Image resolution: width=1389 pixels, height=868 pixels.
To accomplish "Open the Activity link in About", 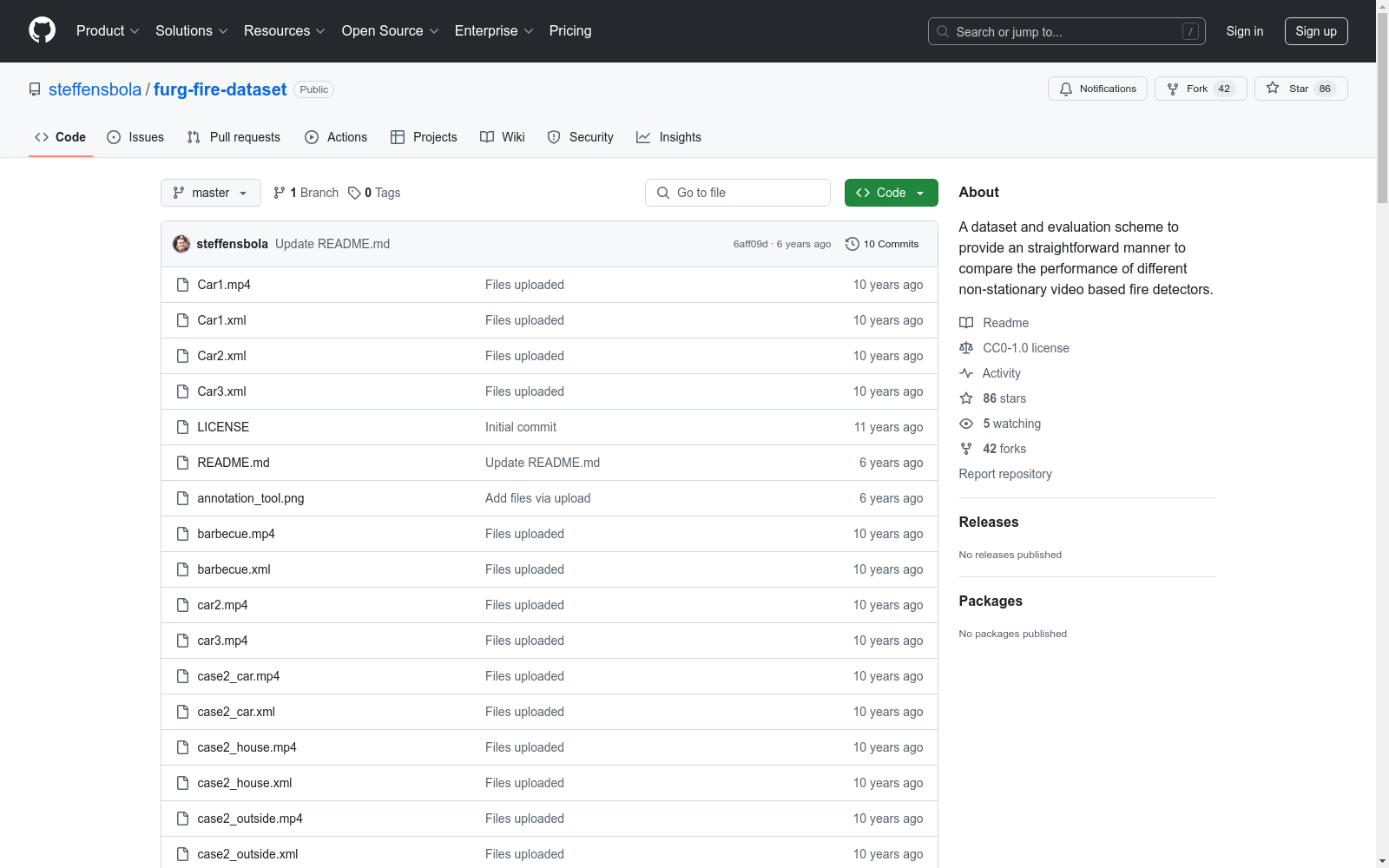I will click(x=991, y=373).
